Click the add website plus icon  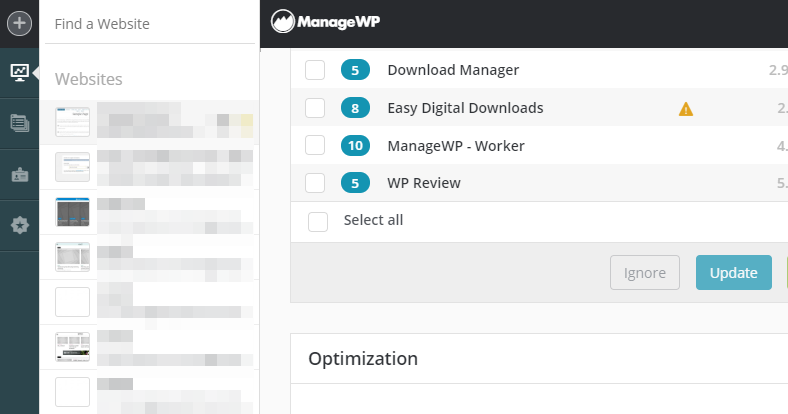[x=19, y=21]
